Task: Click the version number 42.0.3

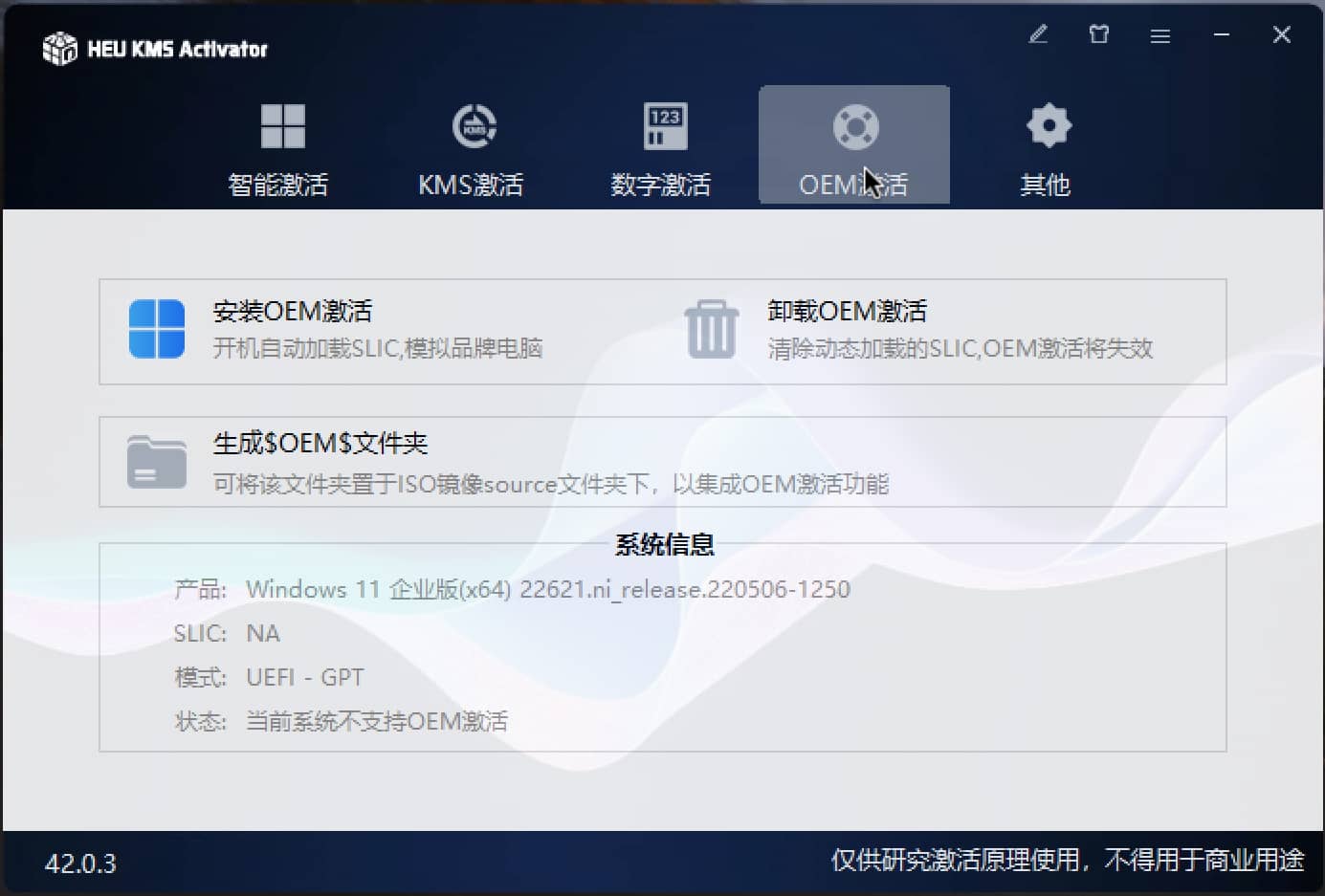Action: (x=81, y=863)
